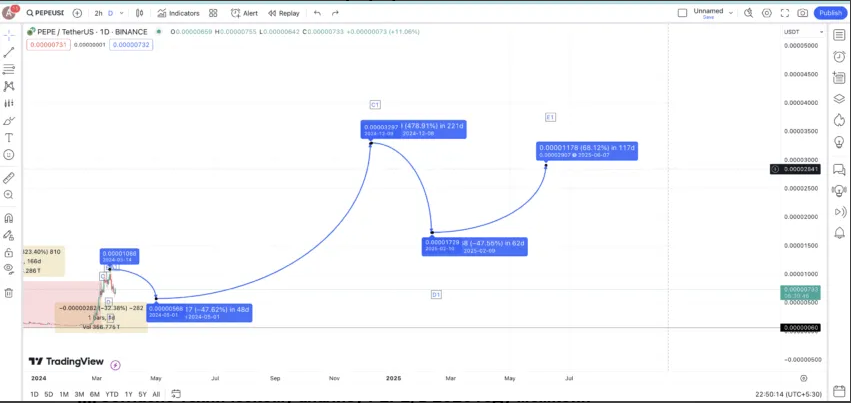Screen dimensions: 851x403
Task: Select the 3M date range
Action: 79,394
